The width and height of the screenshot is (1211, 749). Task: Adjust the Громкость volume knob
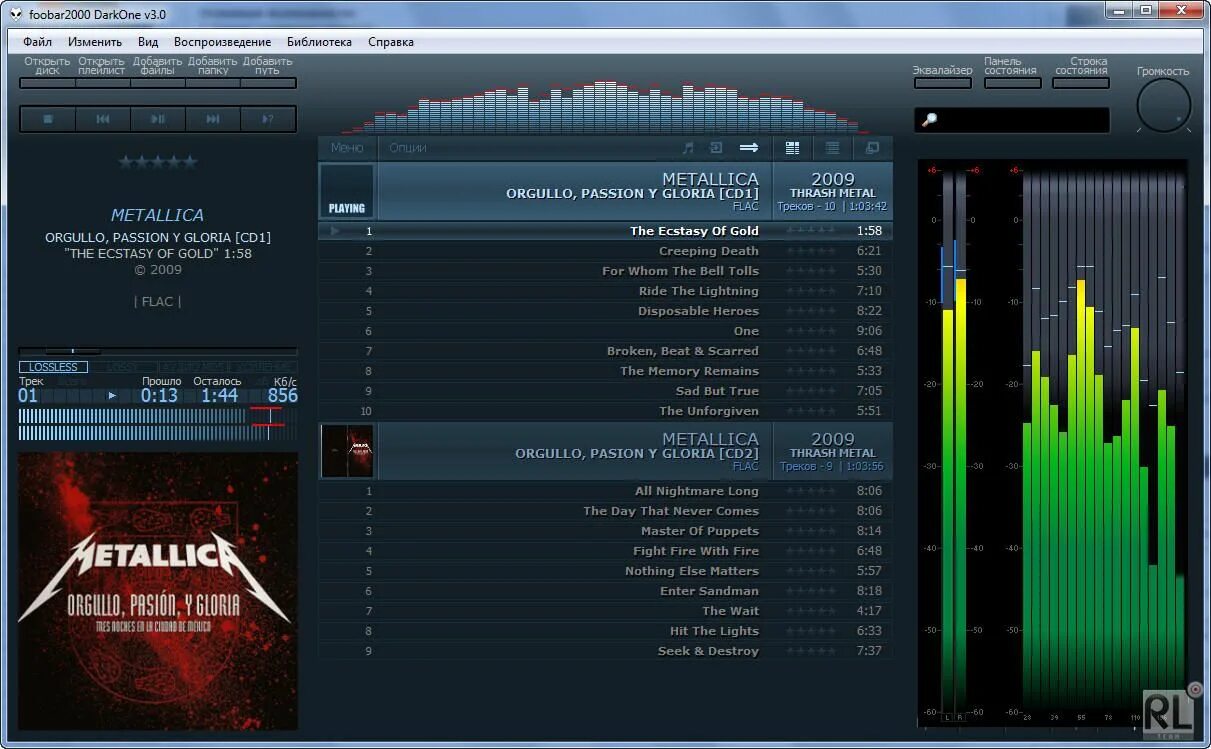[1164, 105]
